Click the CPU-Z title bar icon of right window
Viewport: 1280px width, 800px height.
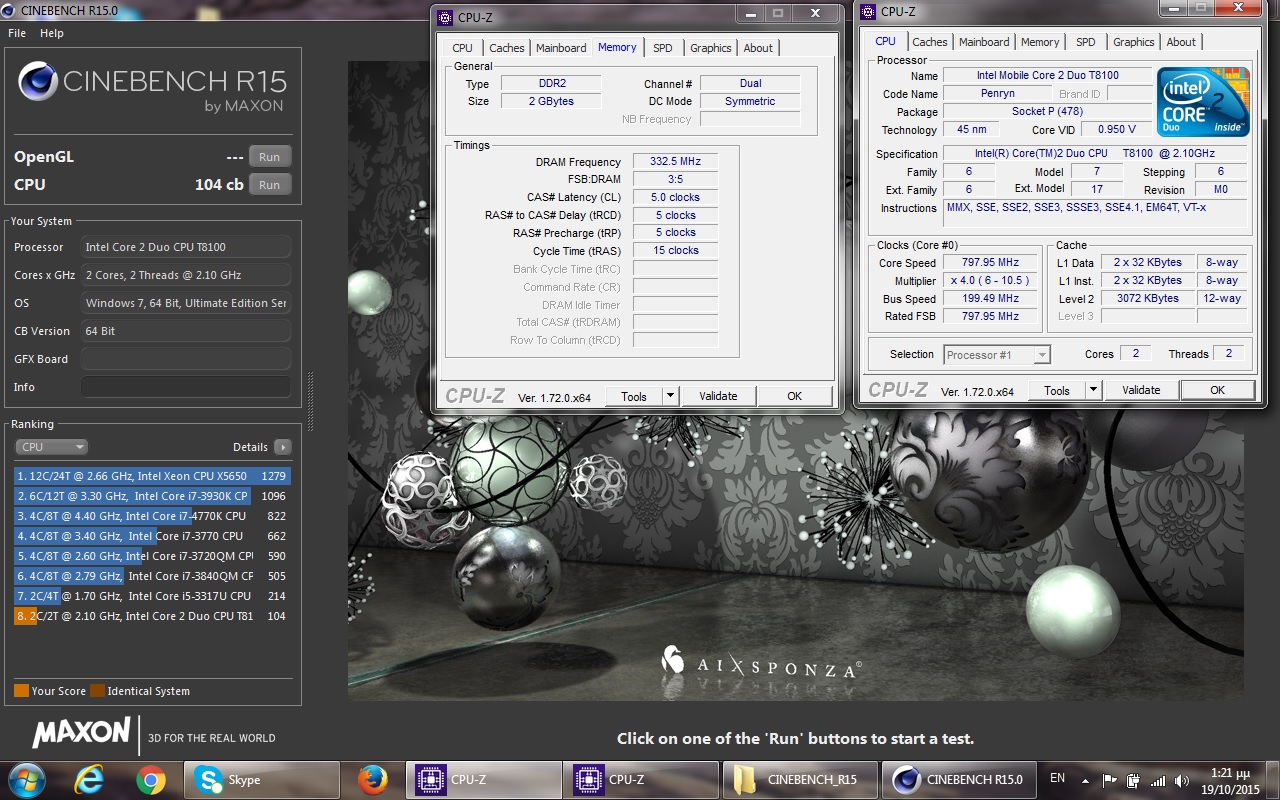(x=869, y=11)
